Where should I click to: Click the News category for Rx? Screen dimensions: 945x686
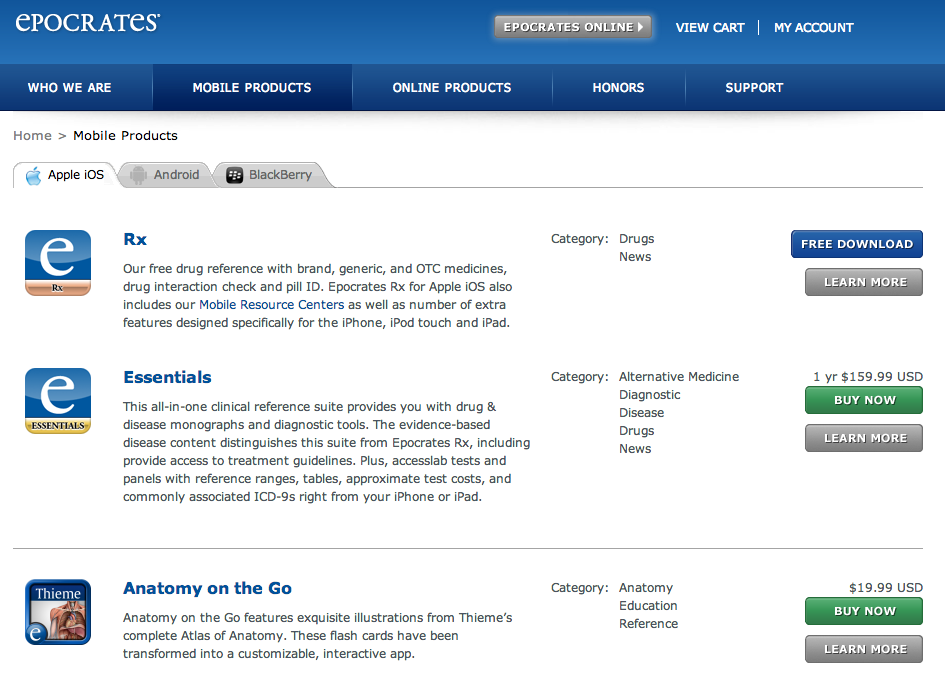[635, 257]
